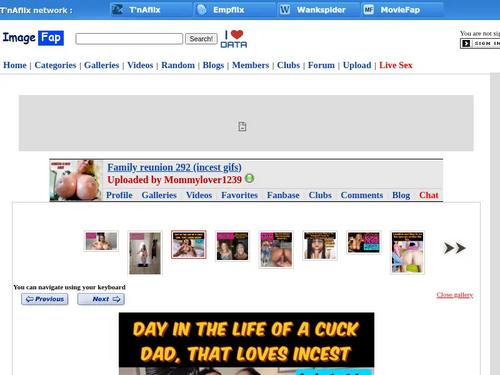The width and height of the screenshot is (500, 375).
Task: Click the page's vertical scrollbar
Action: click(495, 224)
